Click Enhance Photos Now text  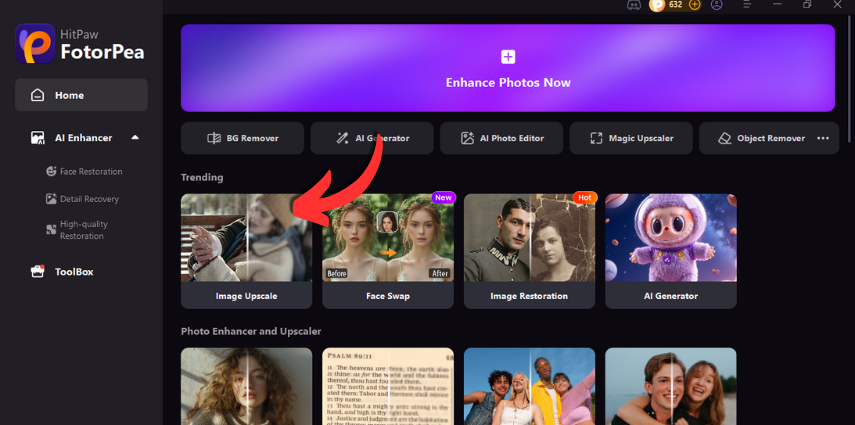point(508,83)
